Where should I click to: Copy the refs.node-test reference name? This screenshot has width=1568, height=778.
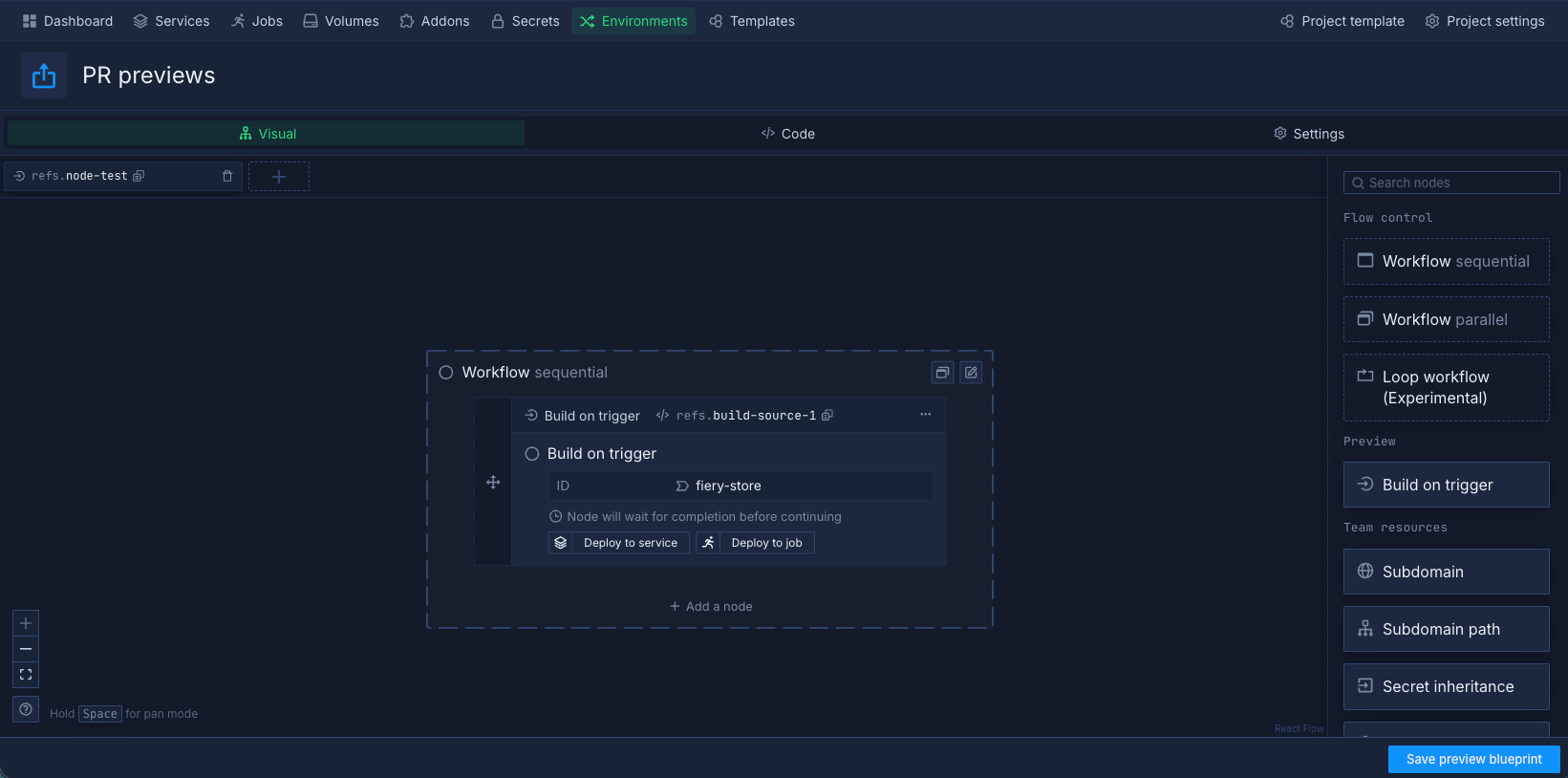139,176
